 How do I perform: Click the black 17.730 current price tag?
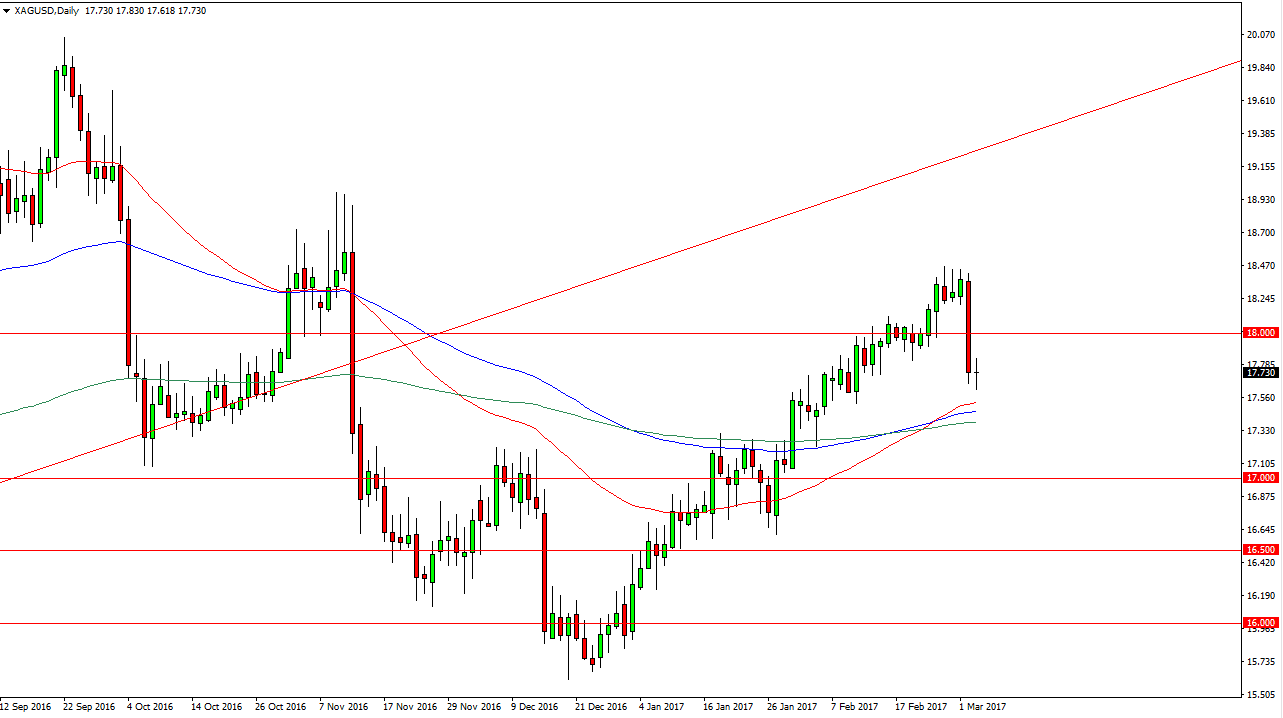click(1259, 373)
